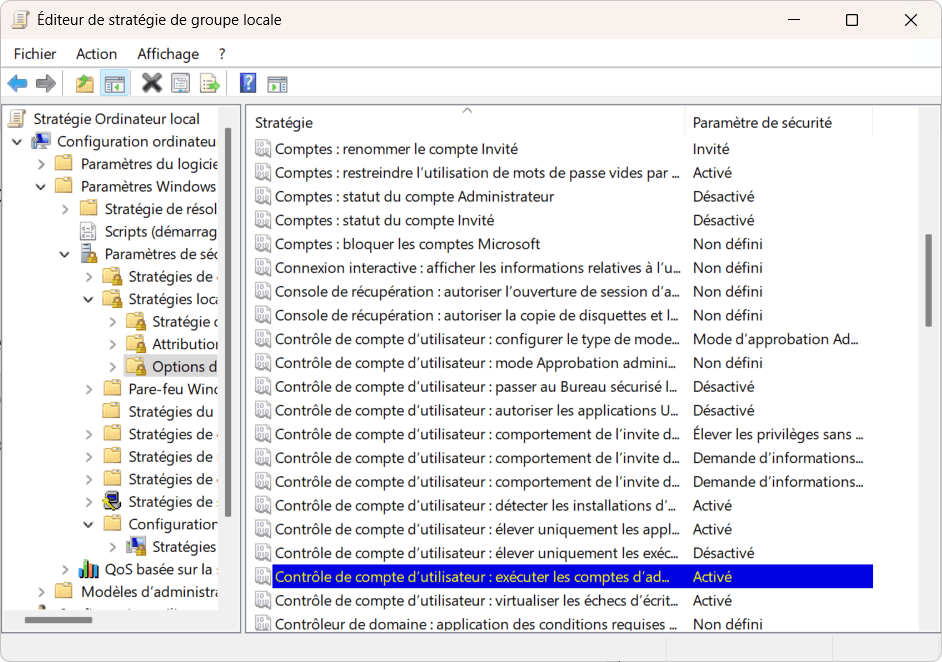Expand the QoS basée sur la stratégie node
The image size is (942, 662).
(65, 569)
